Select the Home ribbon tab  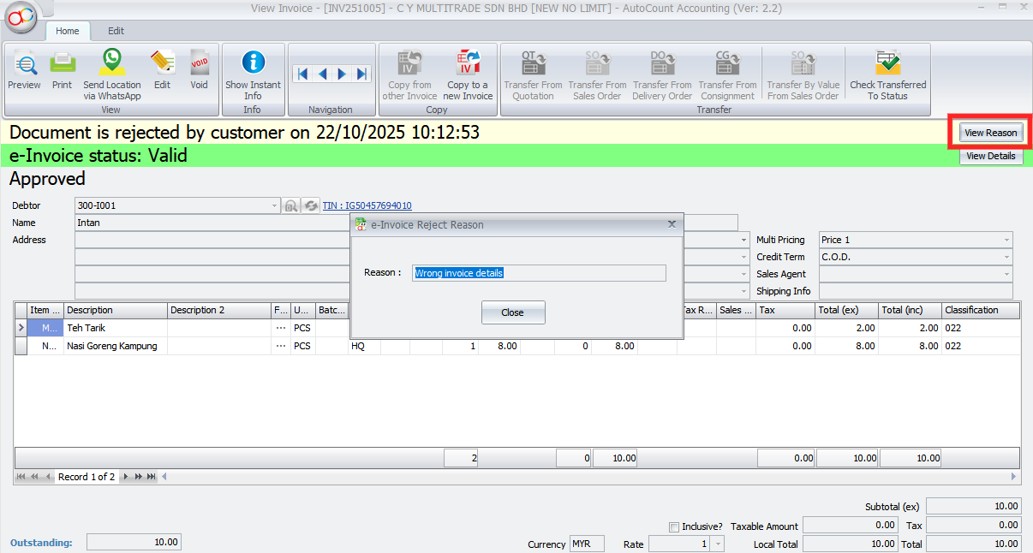tap(67, 31)
